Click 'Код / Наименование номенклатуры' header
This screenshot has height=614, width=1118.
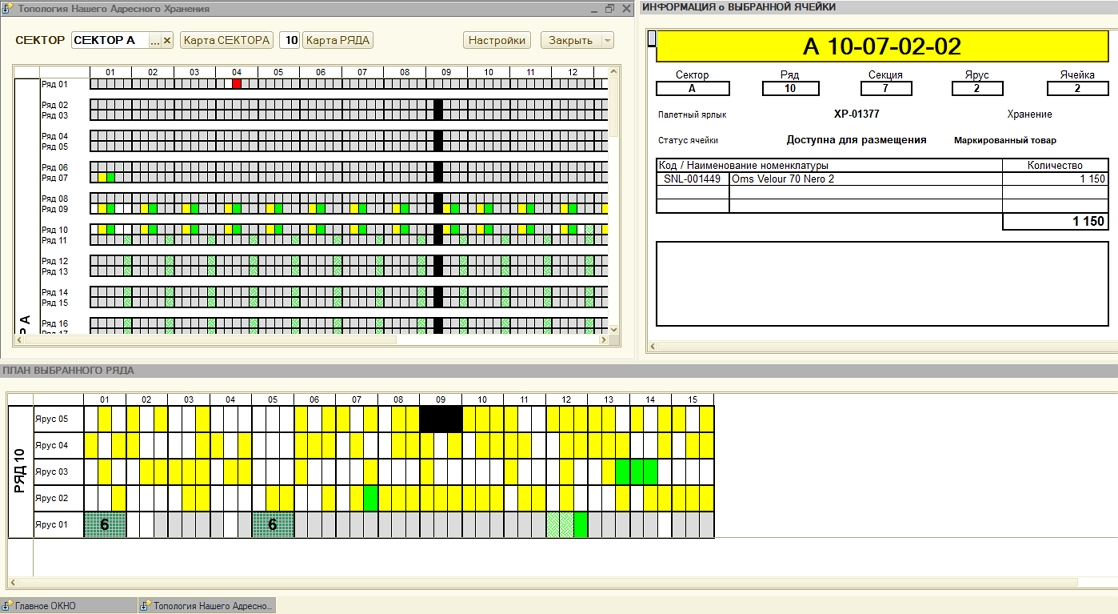[743, 165]
